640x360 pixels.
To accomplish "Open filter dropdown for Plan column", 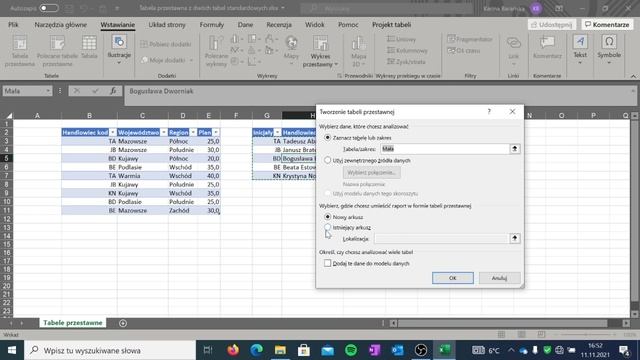I will 216,133.
